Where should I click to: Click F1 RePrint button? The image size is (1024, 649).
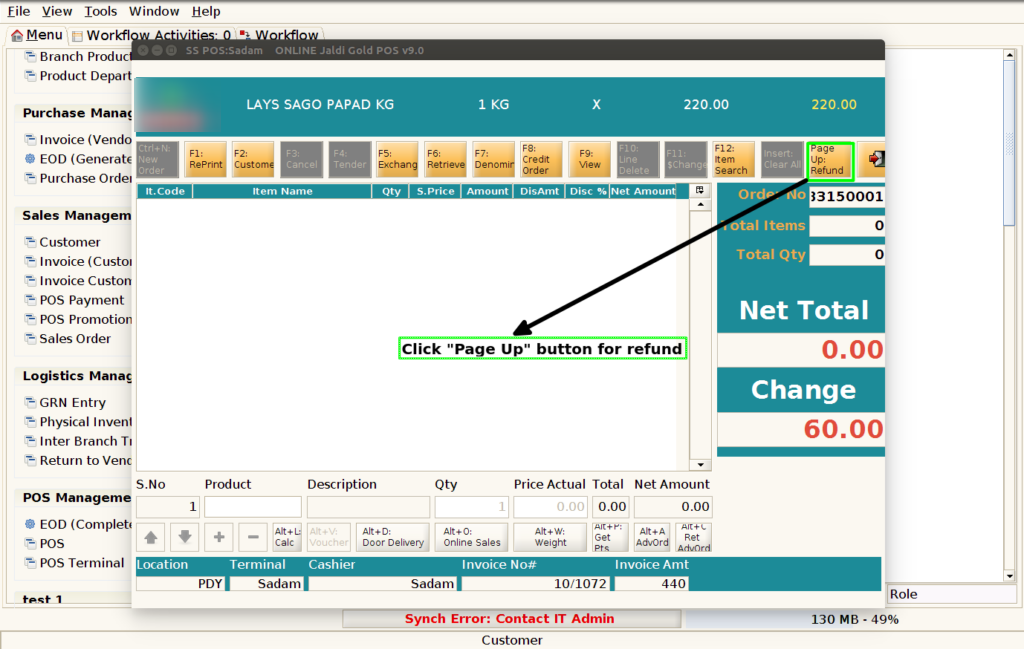pos(206,159)
